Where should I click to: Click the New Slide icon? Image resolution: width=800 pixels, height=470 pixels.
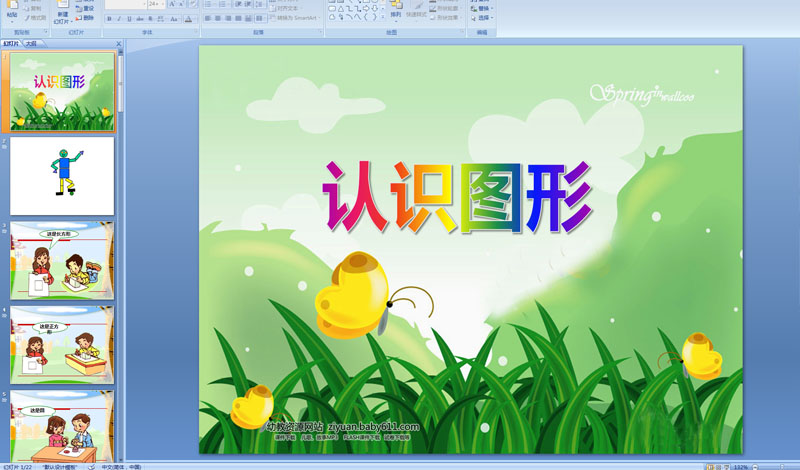point(61,12)
